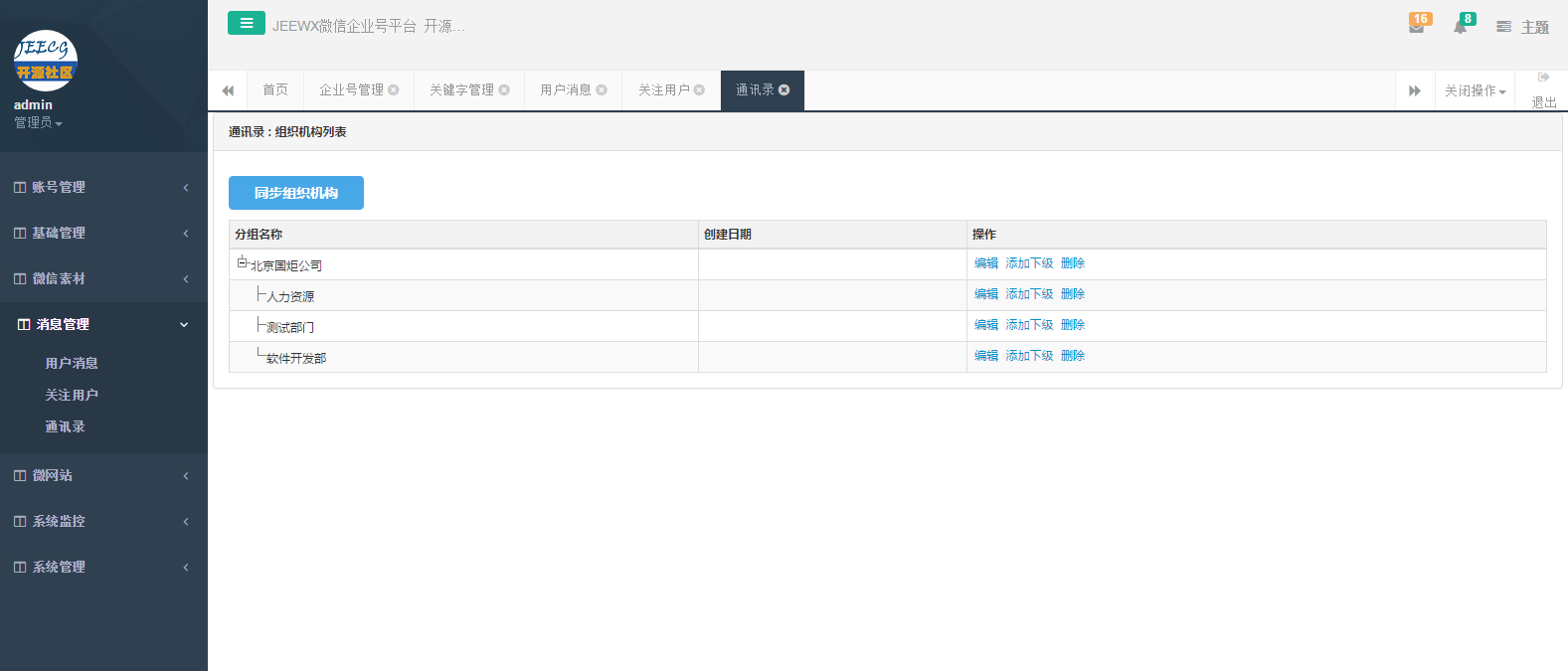Expand 系统监控 using its chevron

click(x=186, y=521)
